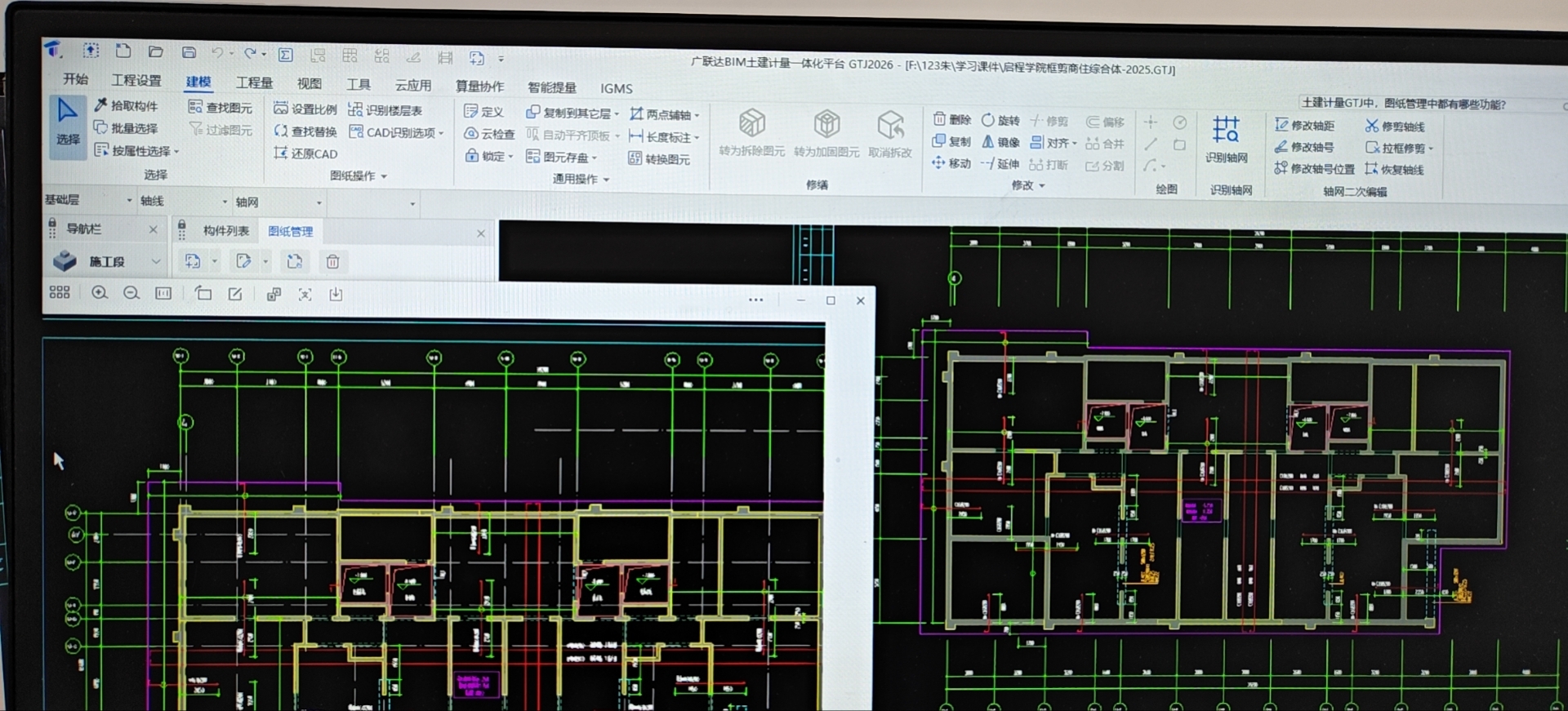Open 识别楼层表 floor table recognition
The width and height of the screenshot is (1568, 711).
click(385, 110)
